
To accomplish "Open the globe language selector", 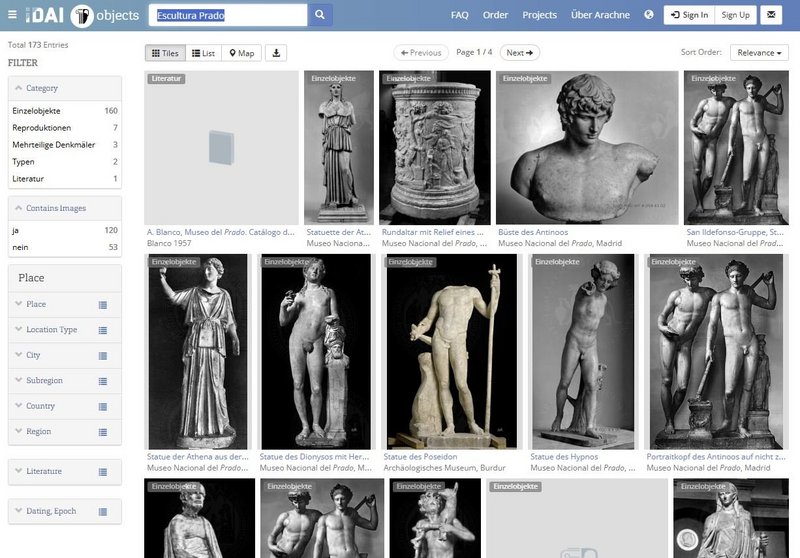I will (649, 15).
